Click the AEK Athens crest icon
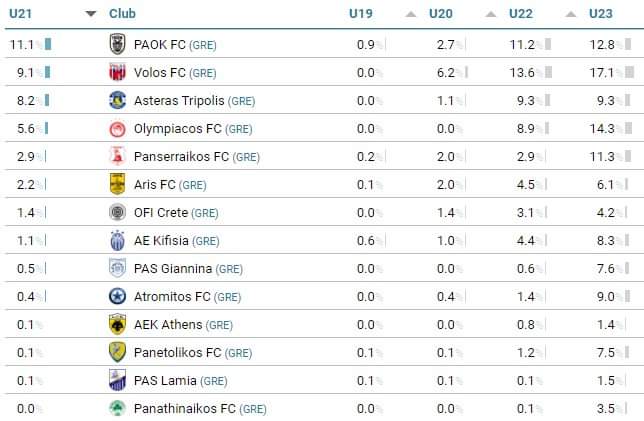The width and height of the screenshot is (644, 421). [x=117, y=325]
